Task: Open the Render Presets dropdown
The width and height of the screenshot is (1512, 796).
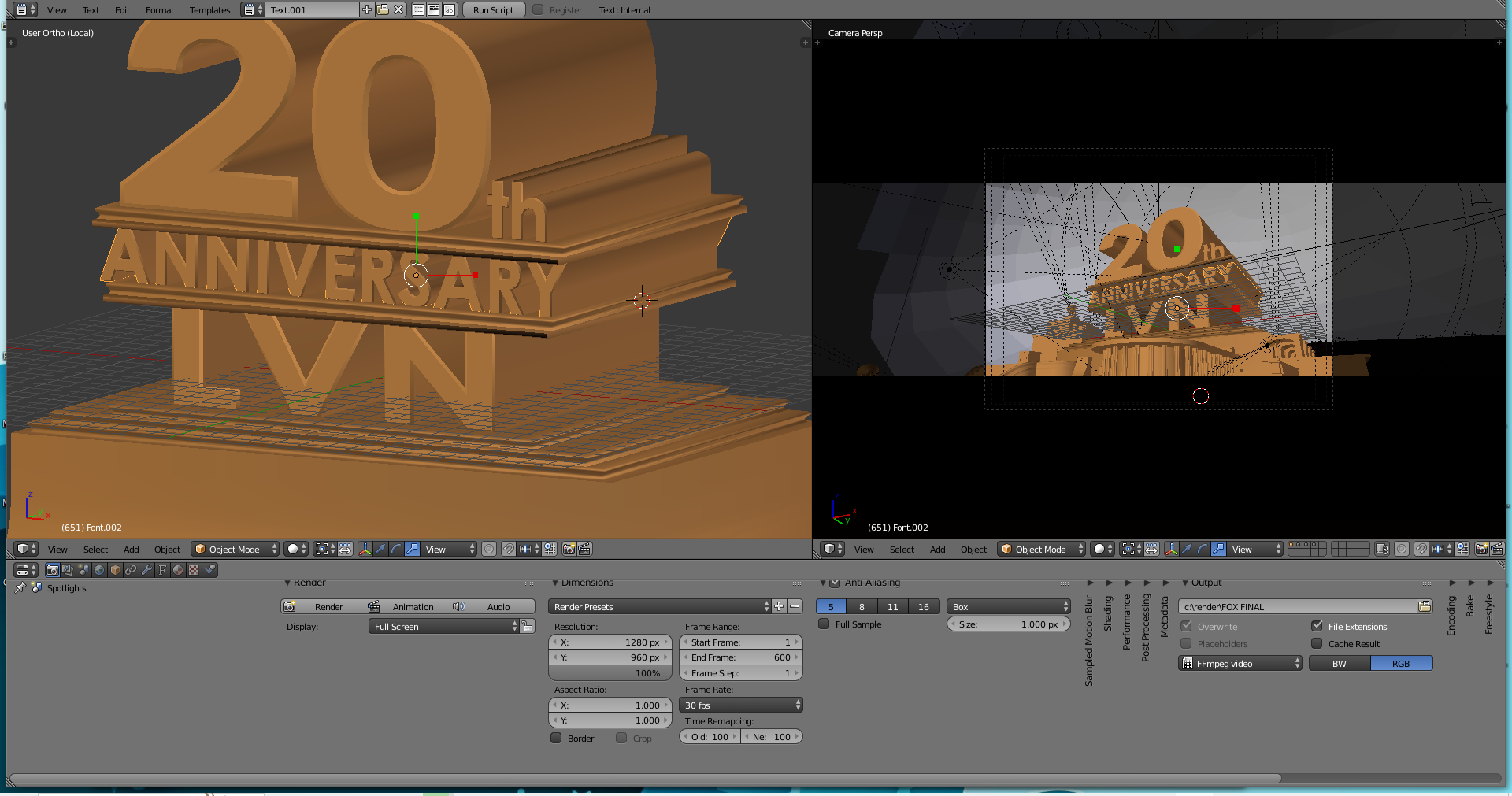Action: (660, 606)
